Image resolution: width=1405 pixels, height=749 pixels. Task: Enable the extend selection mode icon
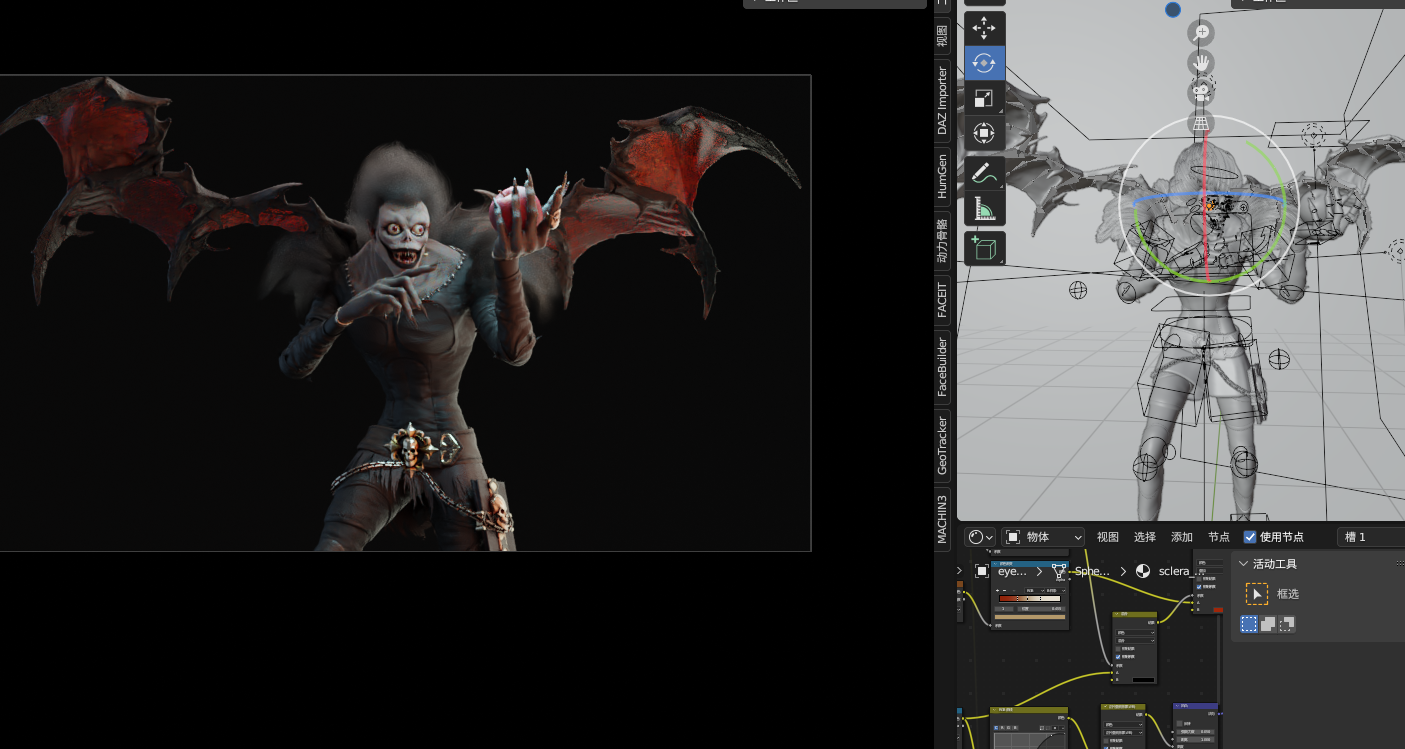tap(1269, 624)
